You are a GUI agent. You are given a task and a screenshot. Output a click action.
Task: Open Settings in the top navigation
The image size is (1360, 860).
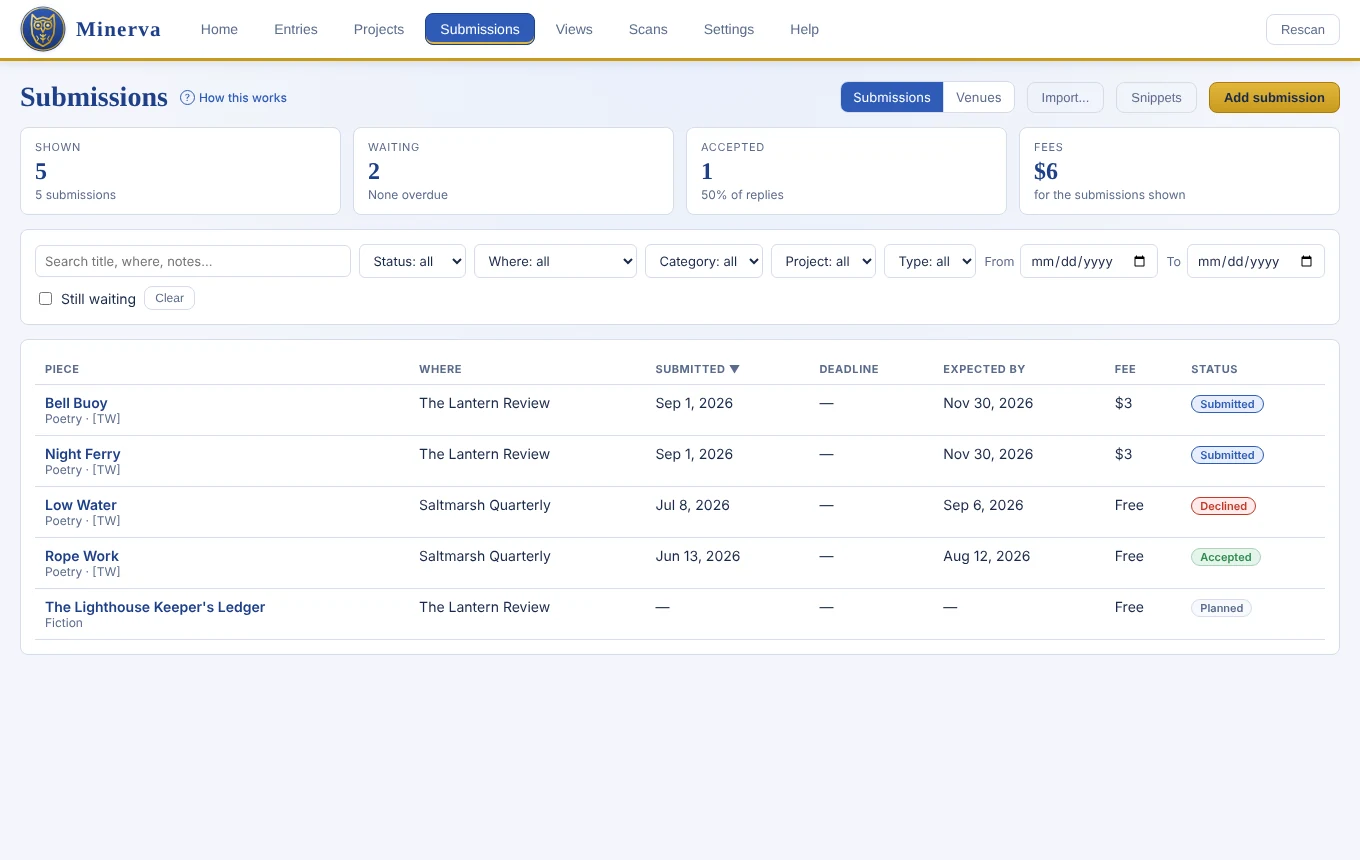tap(729, 29)
